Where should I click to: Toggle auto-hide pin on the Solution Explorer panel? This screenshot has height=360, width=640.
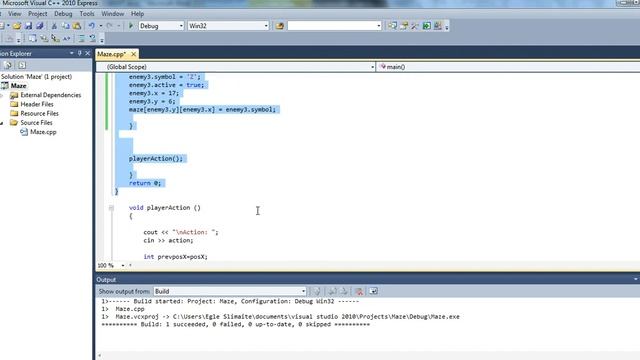80,53
